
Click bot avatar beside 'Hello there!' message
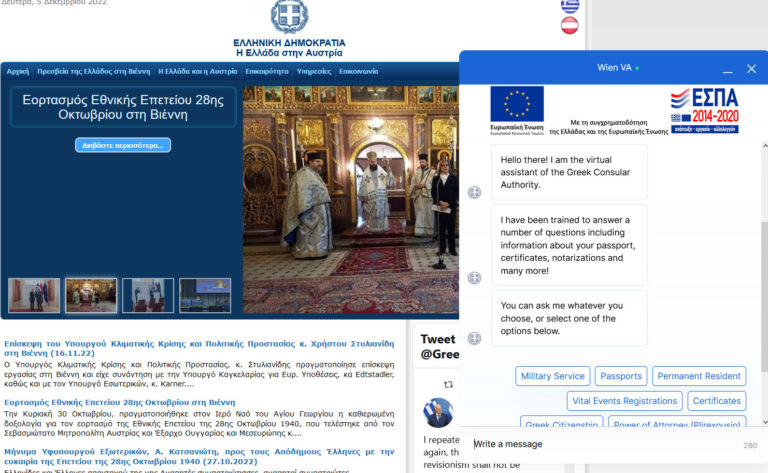point(474,192)
